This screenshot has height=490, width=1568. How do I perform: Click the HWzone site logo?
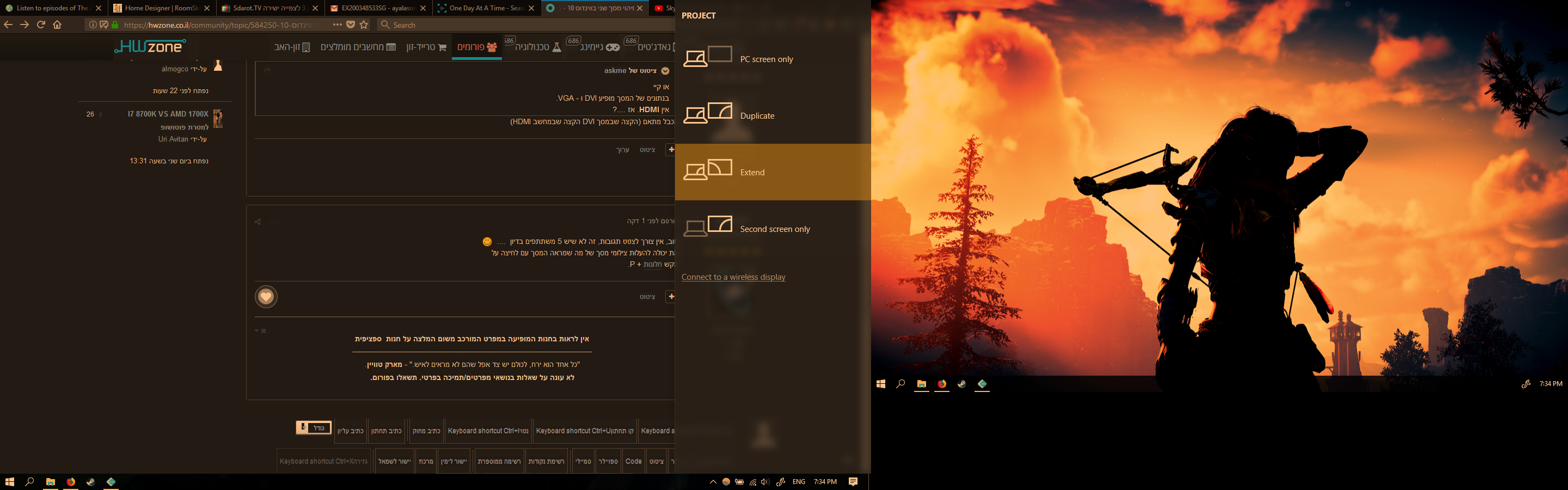pos(150,46)
